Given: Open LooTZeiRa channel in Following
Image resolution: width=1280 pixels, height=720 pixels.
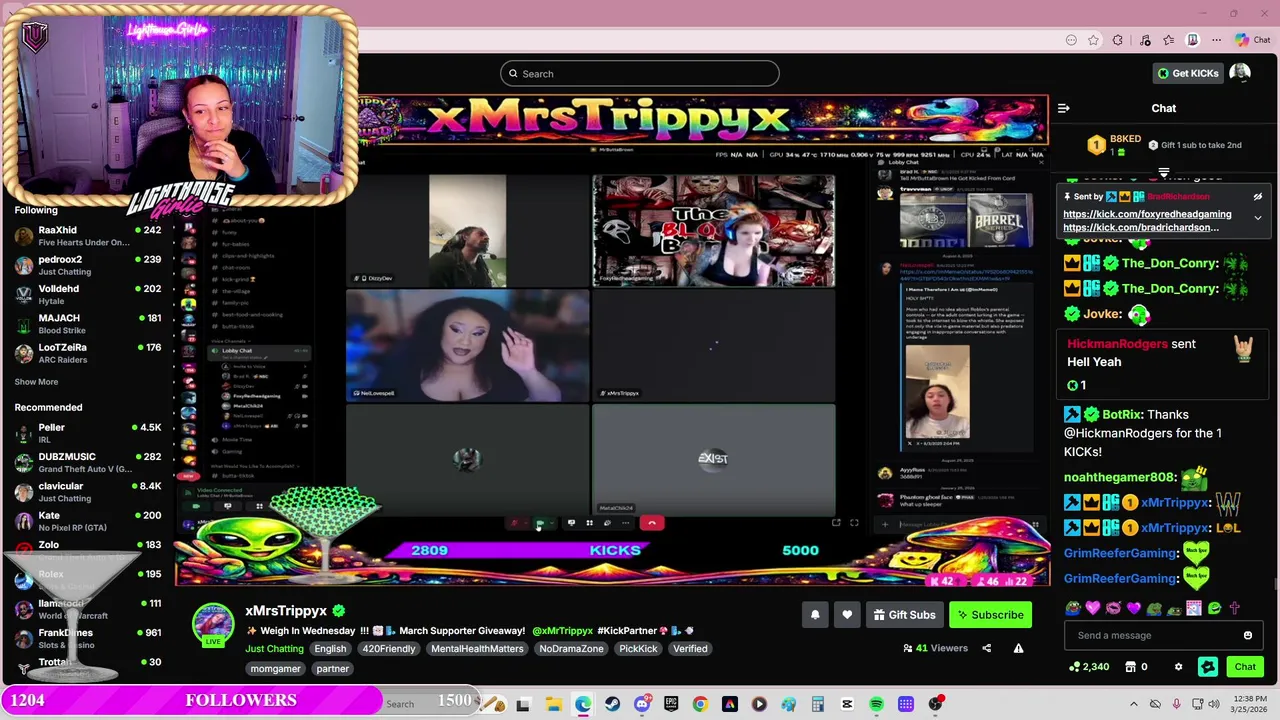Looking at the screenshot, I should click(x=88, y=353).
